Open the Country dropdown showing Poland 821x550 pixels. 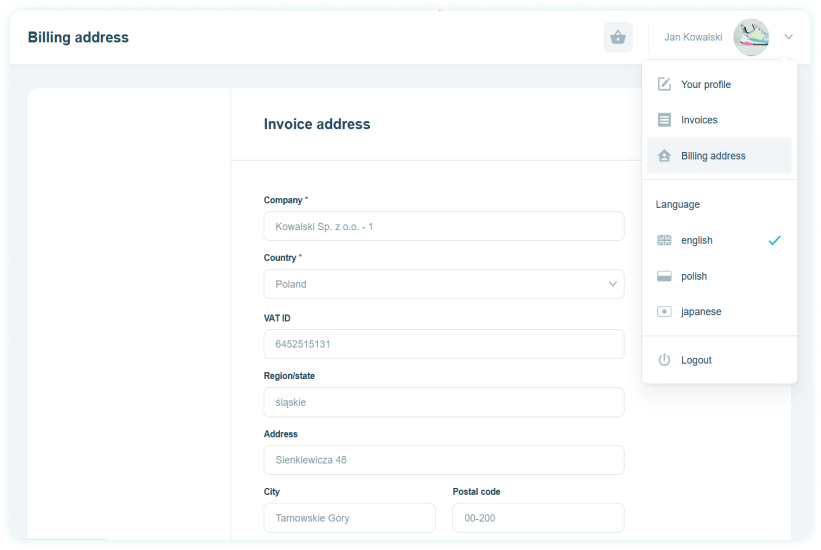tap(443, 284)
